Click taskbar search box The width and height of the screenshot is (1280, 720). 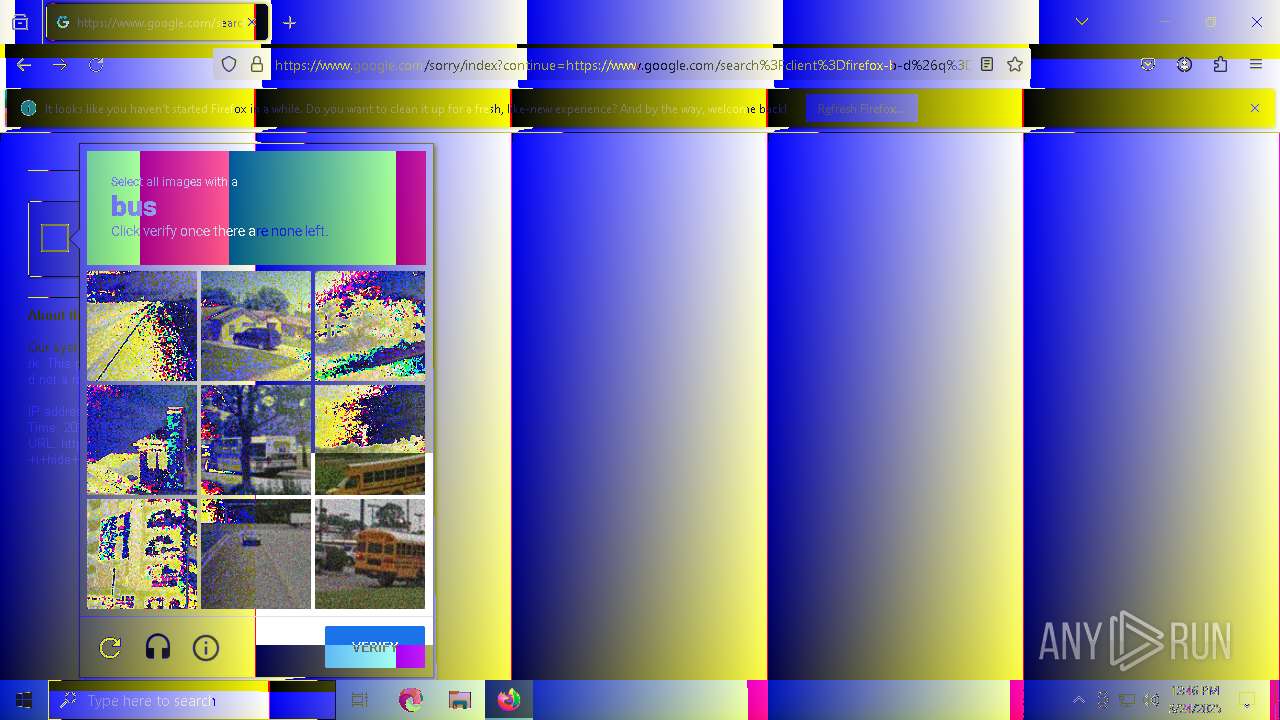tap(192, 700)
